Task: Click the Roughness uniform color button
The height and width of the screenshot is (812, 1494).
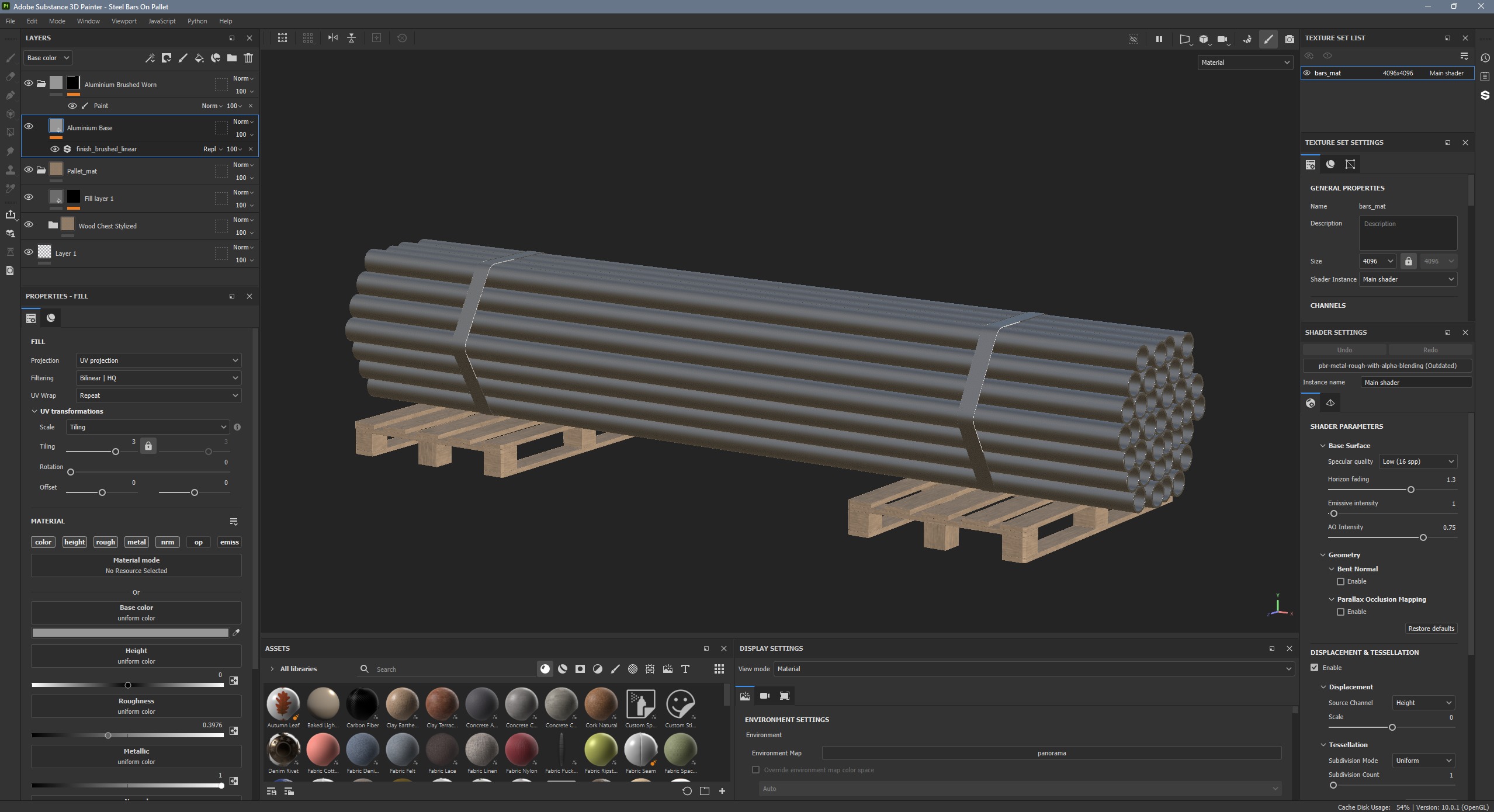Action: tap(136, 706)
